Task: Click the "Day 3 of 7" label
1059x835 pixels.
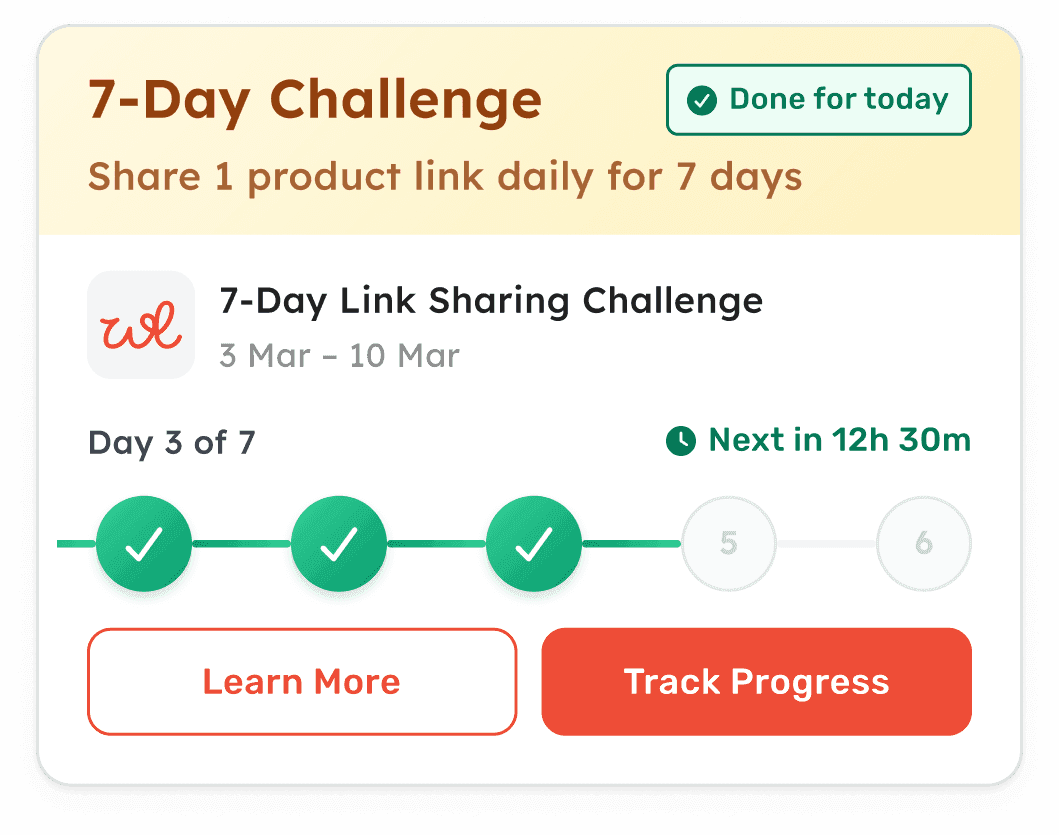Action: pos(171,442)
